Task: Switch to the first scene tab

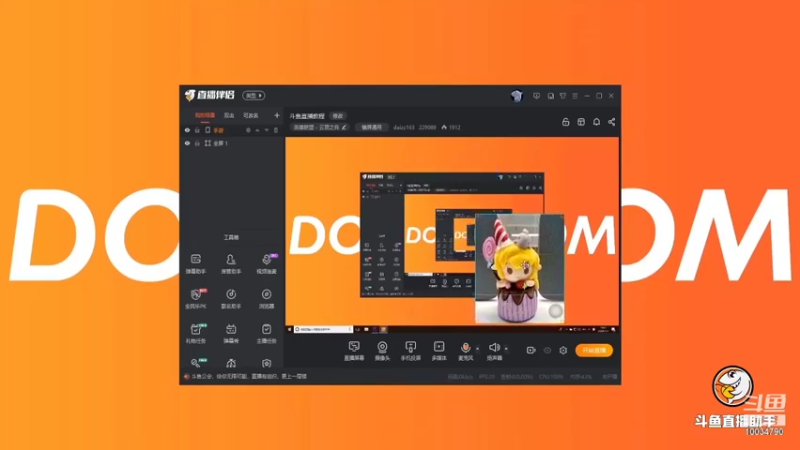Action: point(205,116)
